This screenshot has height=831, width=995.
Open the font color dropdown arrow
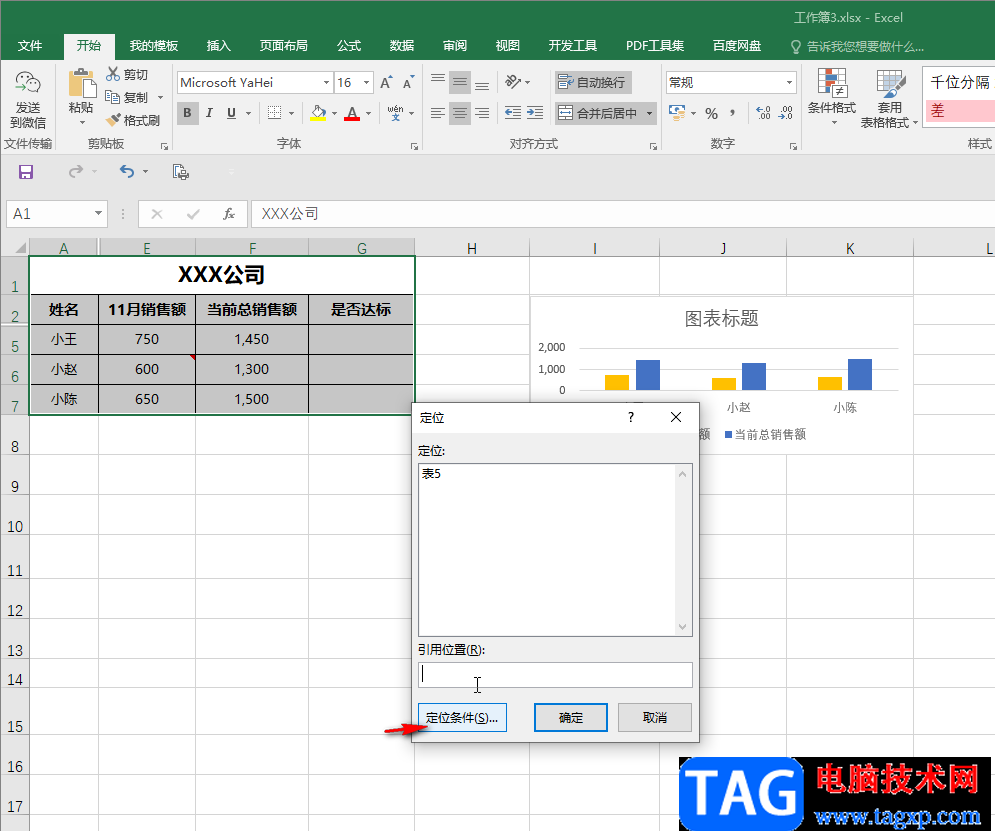369,114
